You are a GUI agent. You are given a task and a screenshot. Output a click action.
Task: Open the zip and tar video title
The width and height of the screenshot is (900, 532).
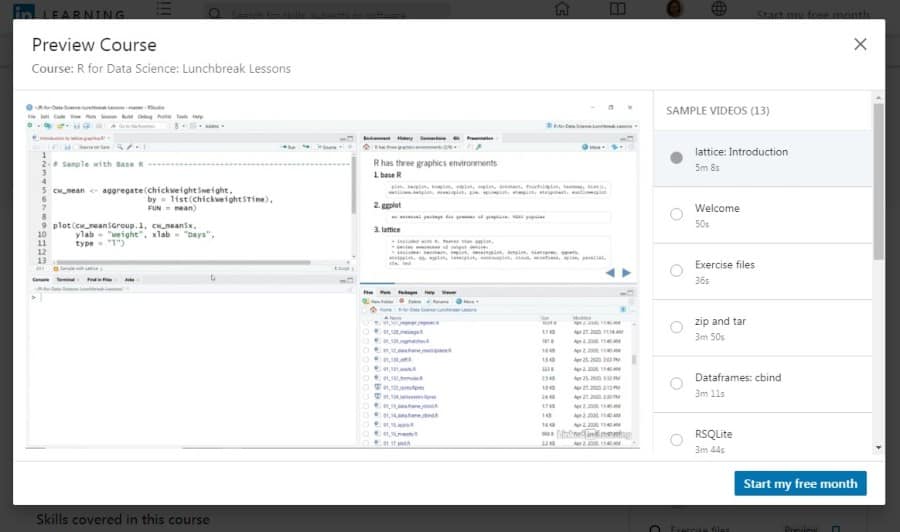pos(720,321)
